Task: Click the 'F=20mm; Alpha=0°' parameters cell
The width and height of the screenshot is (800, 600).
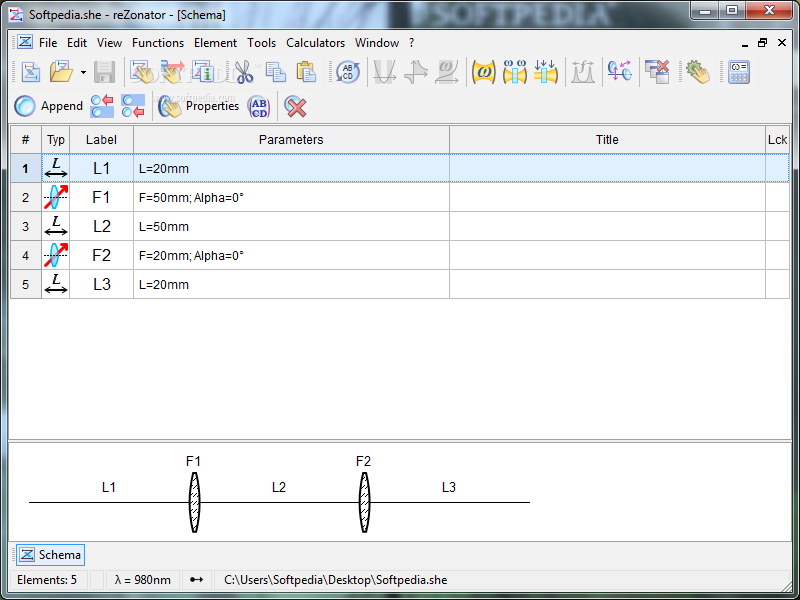Action: pyautogui.click(x=291, y=256)
